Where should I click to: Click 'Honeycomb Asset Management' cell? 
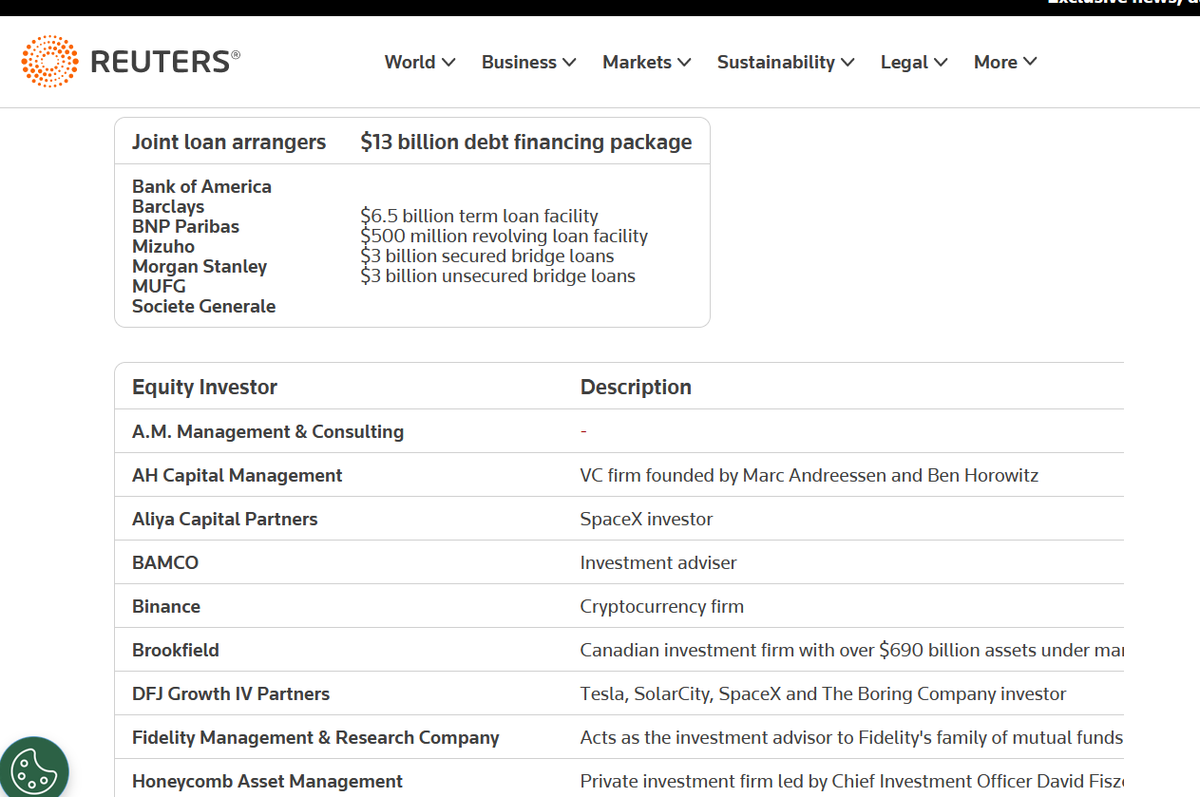268,782
